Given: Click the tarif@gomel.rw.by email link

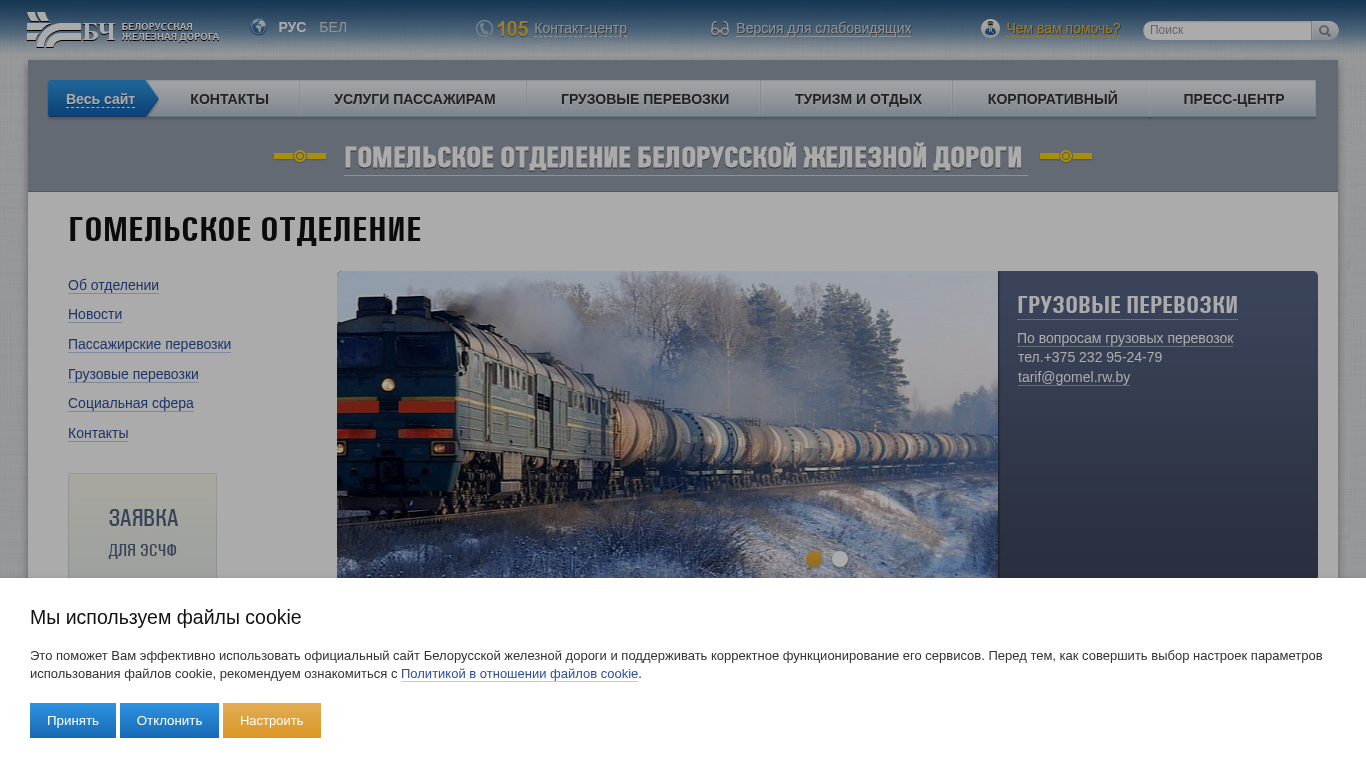Looking at the screenshot, I should click(x=1074, y=377).
